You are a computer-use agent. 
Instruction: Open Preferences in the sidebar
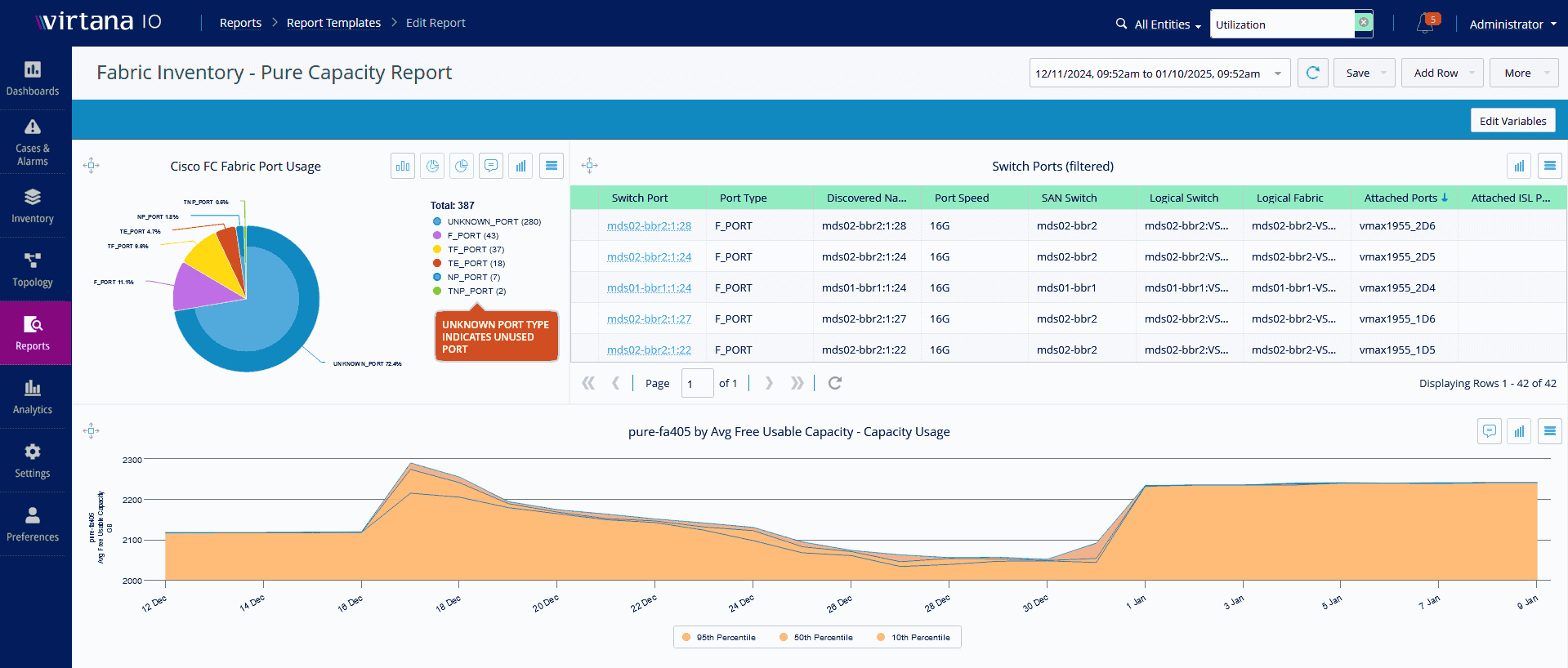point(33,524)
